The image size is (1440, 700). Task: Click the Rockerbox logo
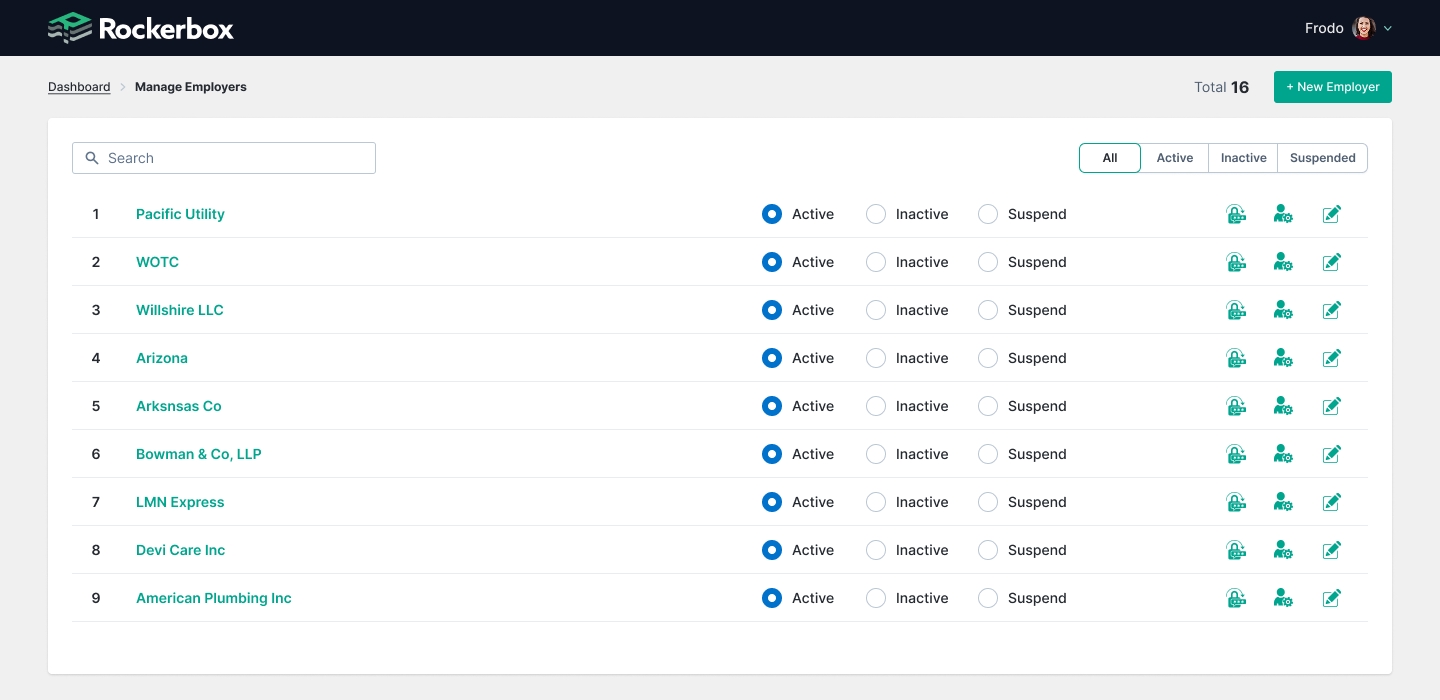click(141, 28)
